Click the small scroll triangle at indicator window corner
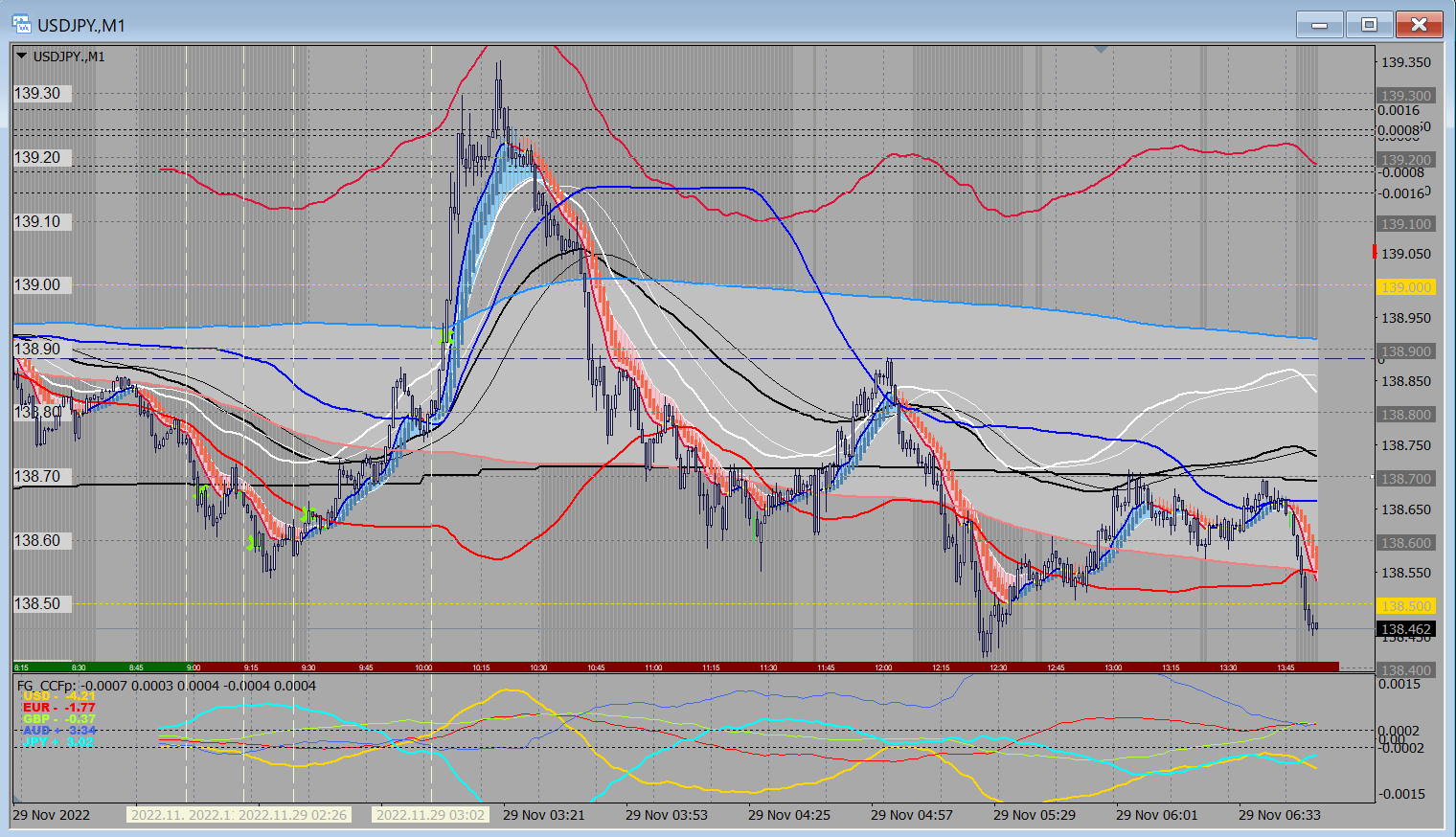 point(17,797)
